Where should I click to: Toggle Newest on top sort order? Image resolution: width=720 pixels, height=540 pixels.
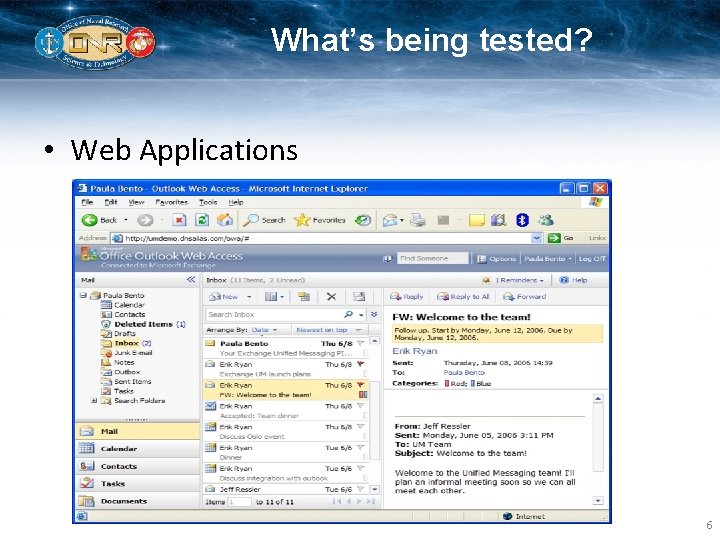point(329,330)
